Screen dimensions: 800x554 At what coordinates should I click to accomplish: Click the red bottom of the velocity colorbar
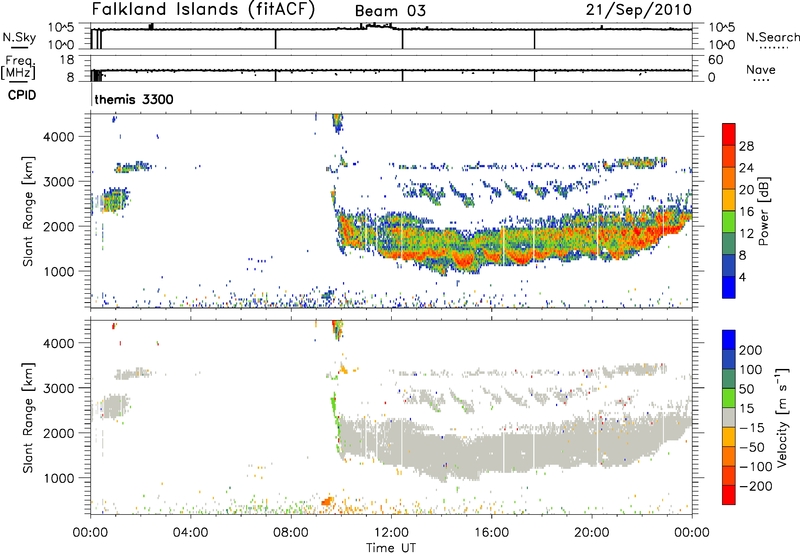729,495
